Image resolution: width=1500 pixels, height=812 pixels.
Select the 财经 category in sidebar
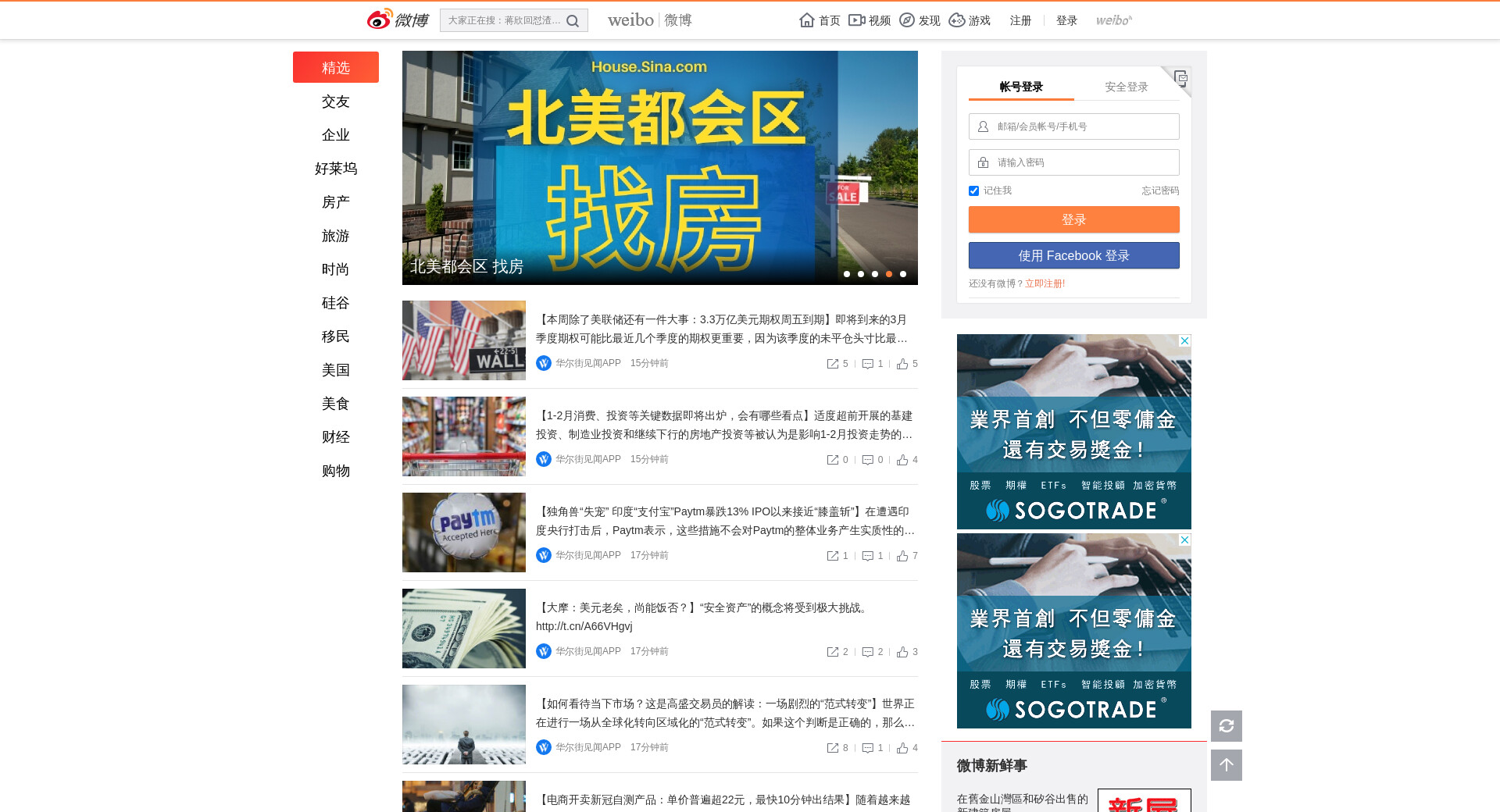pos(336,437)
